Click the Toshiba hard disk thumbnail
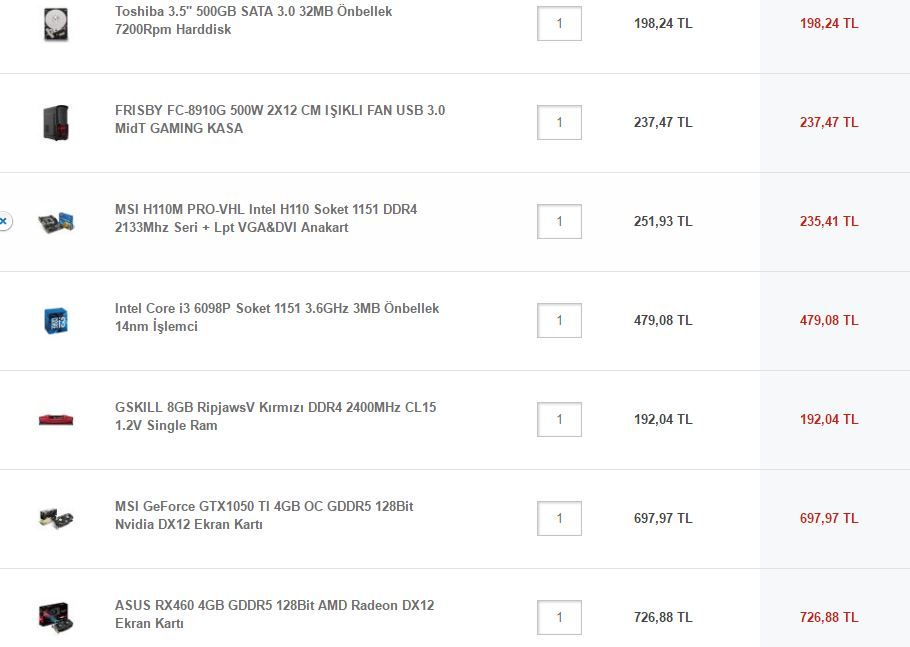The width and height of the screenshot is (910, 647). click(56, 23)
